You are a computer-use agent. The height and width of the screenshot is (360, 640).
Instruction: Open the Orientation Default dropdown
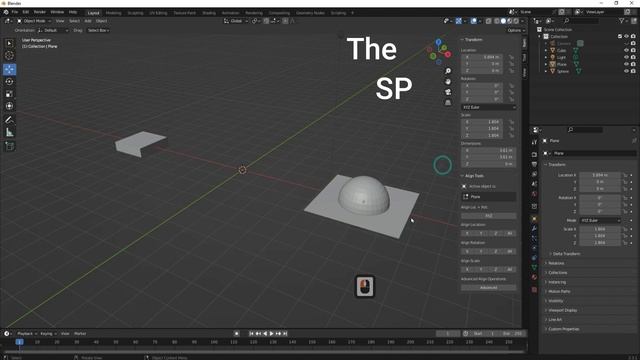[52, 30]
